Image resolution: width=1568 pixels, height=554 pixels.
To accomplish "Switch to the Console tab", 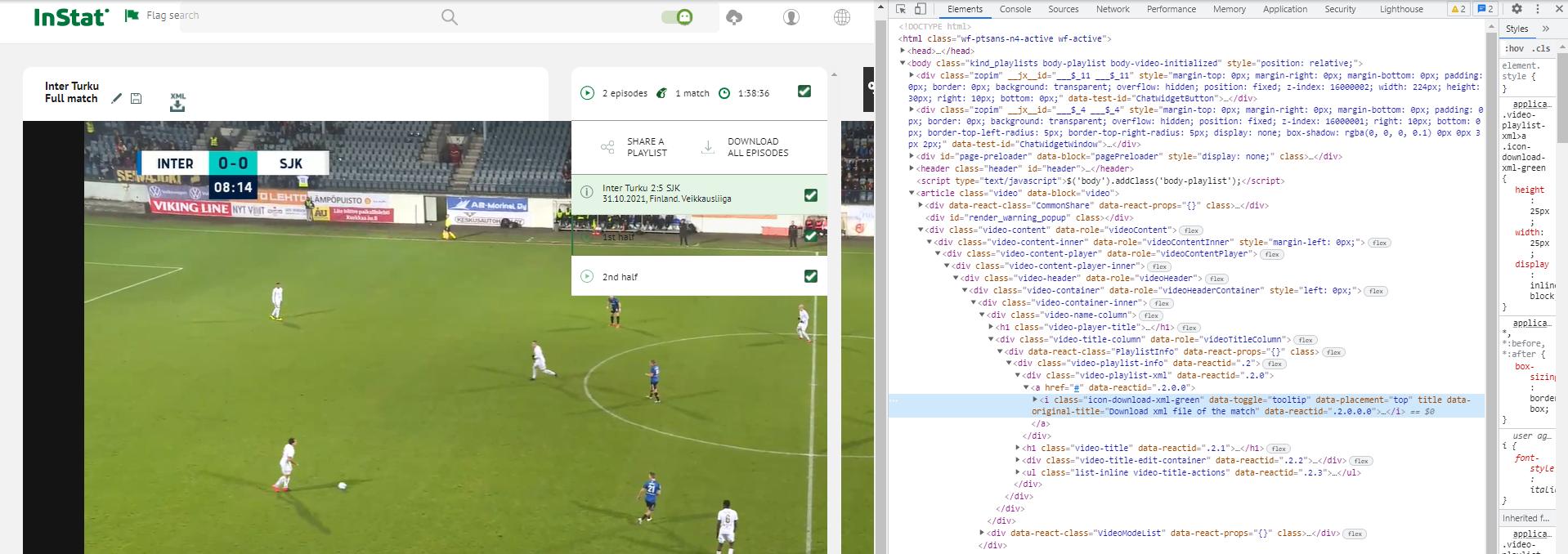I will (x=1015, y=9).
